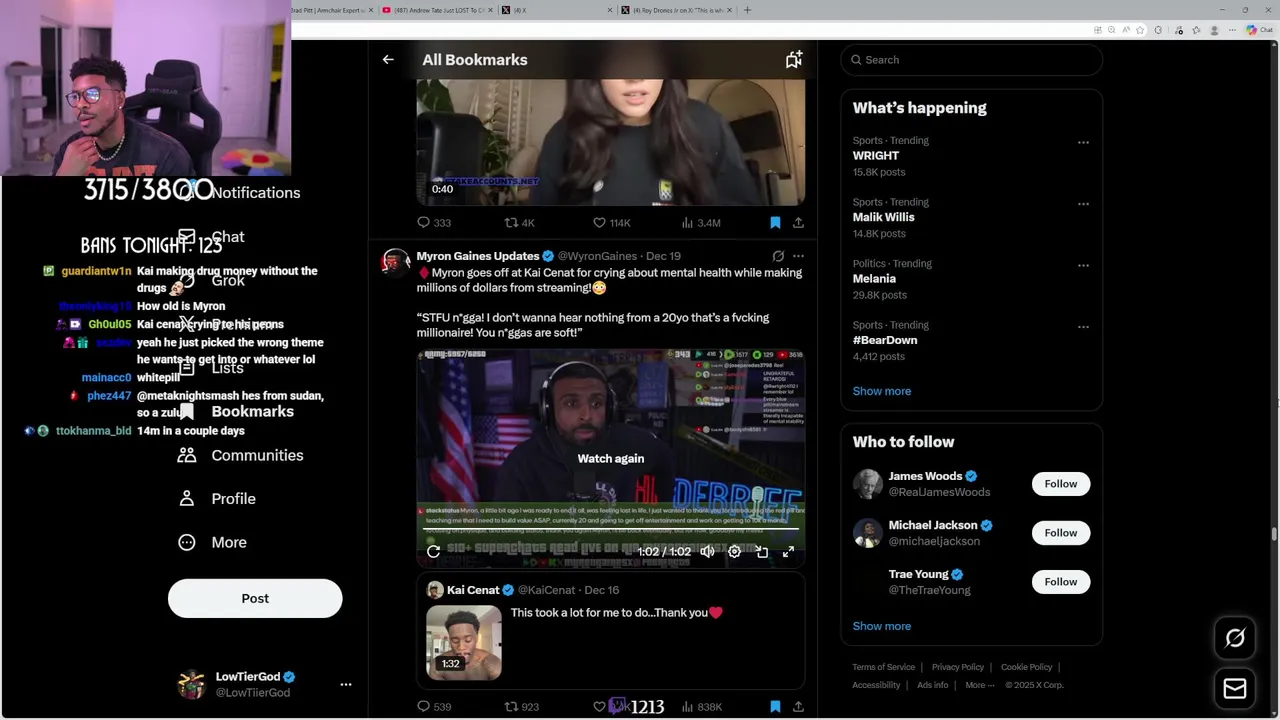Reply to the 333-comment post
The image size is (1280, 720).
click(434, 223)
